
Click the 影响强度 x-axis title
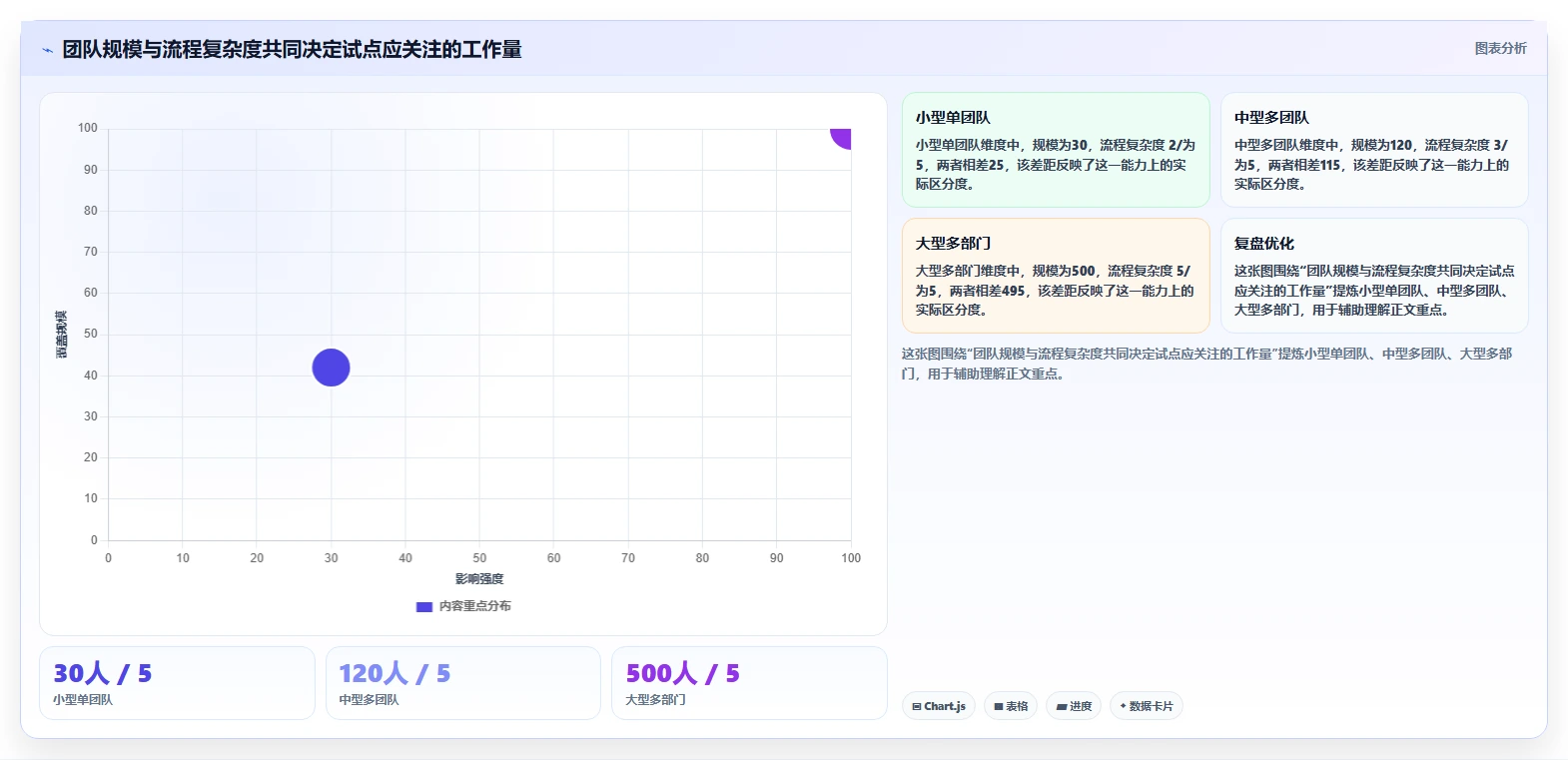tap(479, 579)
